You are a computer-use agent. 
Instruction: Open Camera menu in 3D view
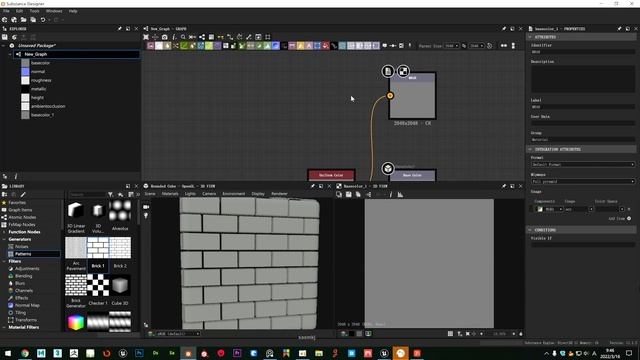(209, 194)
